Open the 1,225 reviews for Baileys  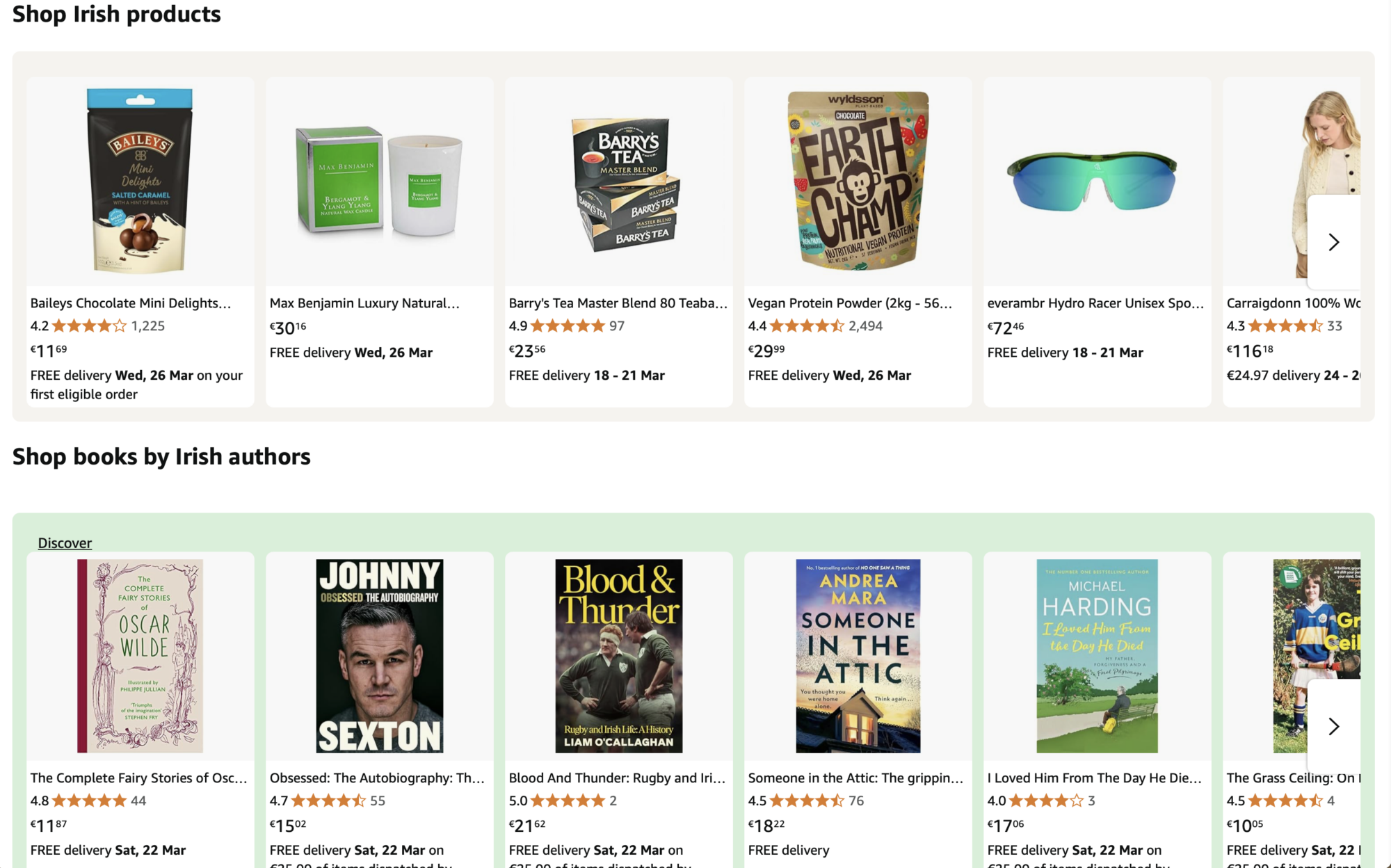pos(148,325)
